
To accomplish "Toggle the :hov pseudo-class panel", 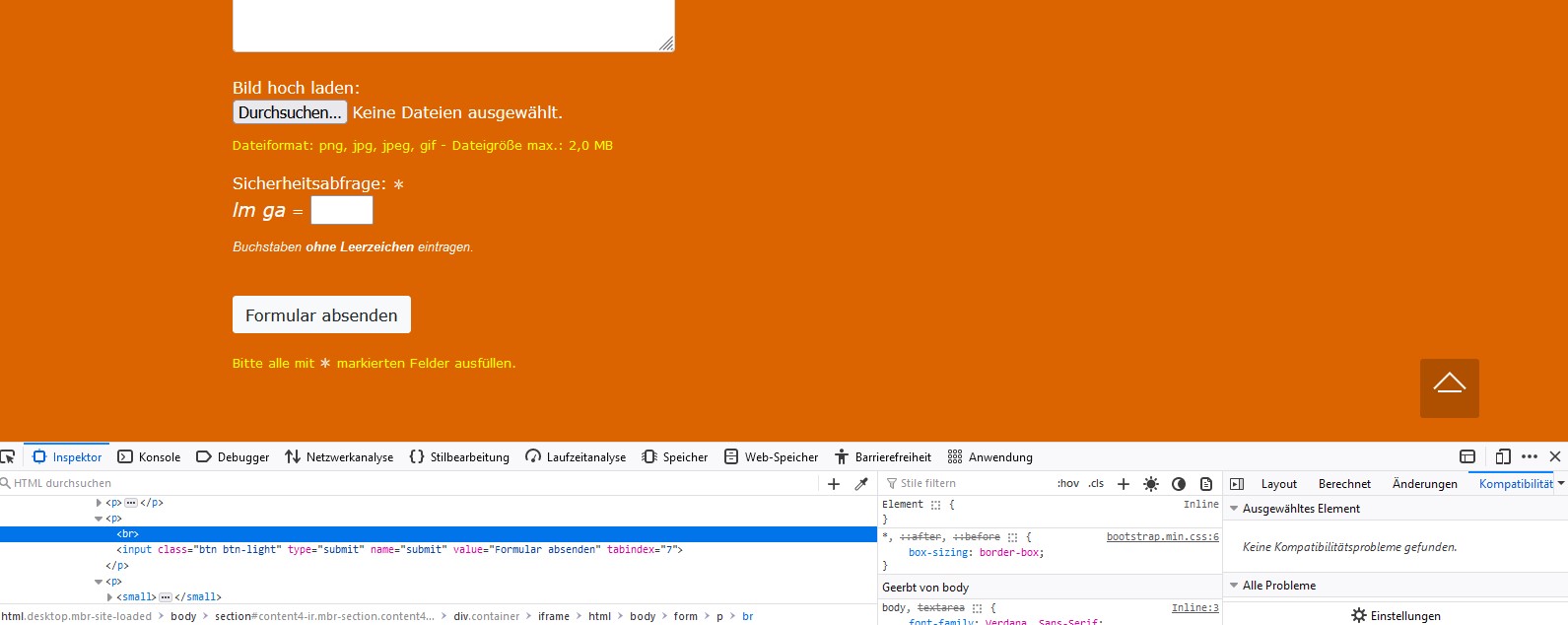I will [1067, 484].
